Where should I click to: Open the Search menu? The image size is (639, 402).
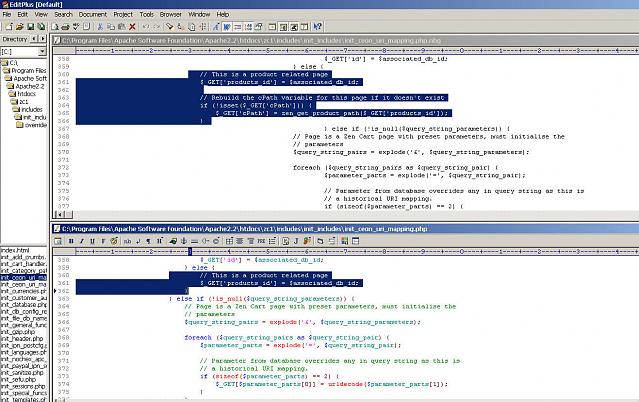pyautogui.click(x=63, y=14)
